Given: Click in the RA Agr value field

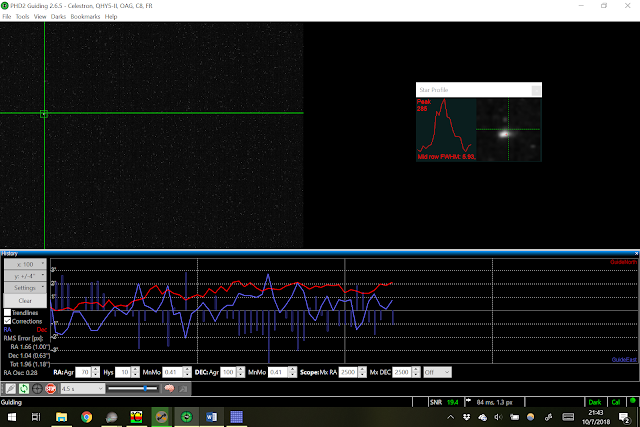Looking at the screenshot, I should pyautogui.click(x=83, y=372).
